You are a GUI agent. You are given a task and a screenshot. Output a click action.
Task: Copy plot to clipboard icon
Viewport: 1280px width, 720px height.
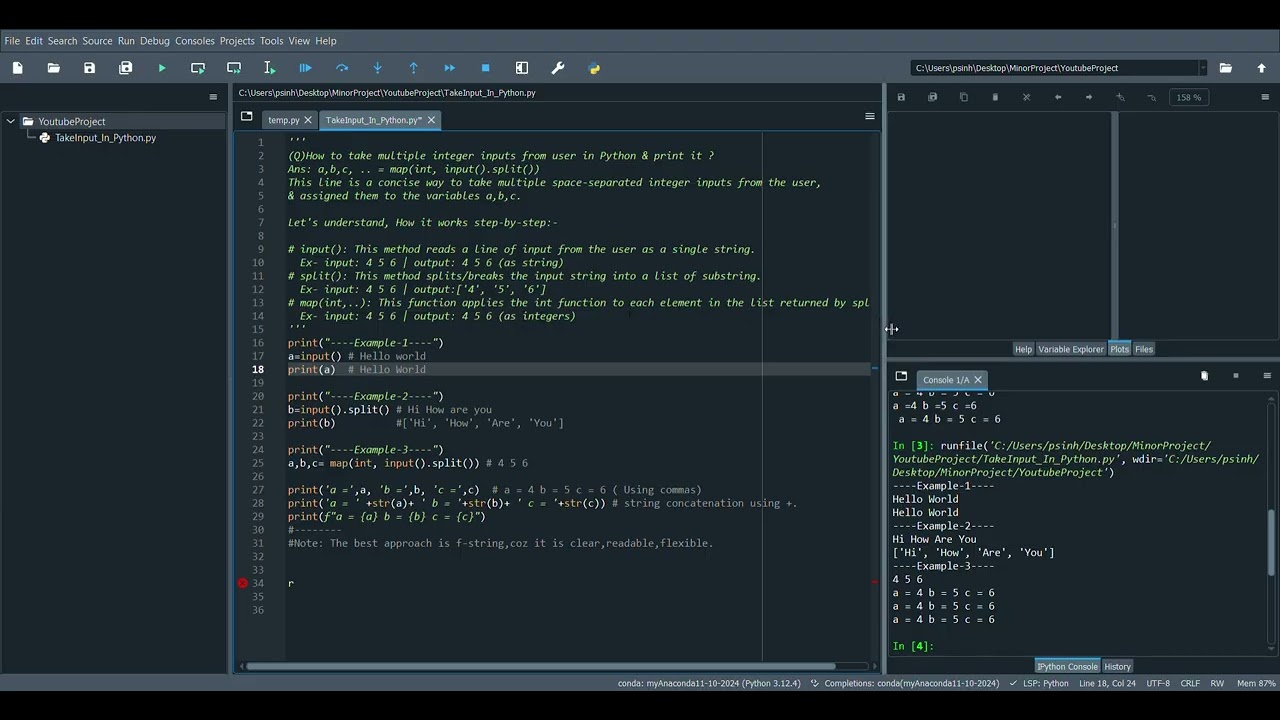(x=964, y=97)
